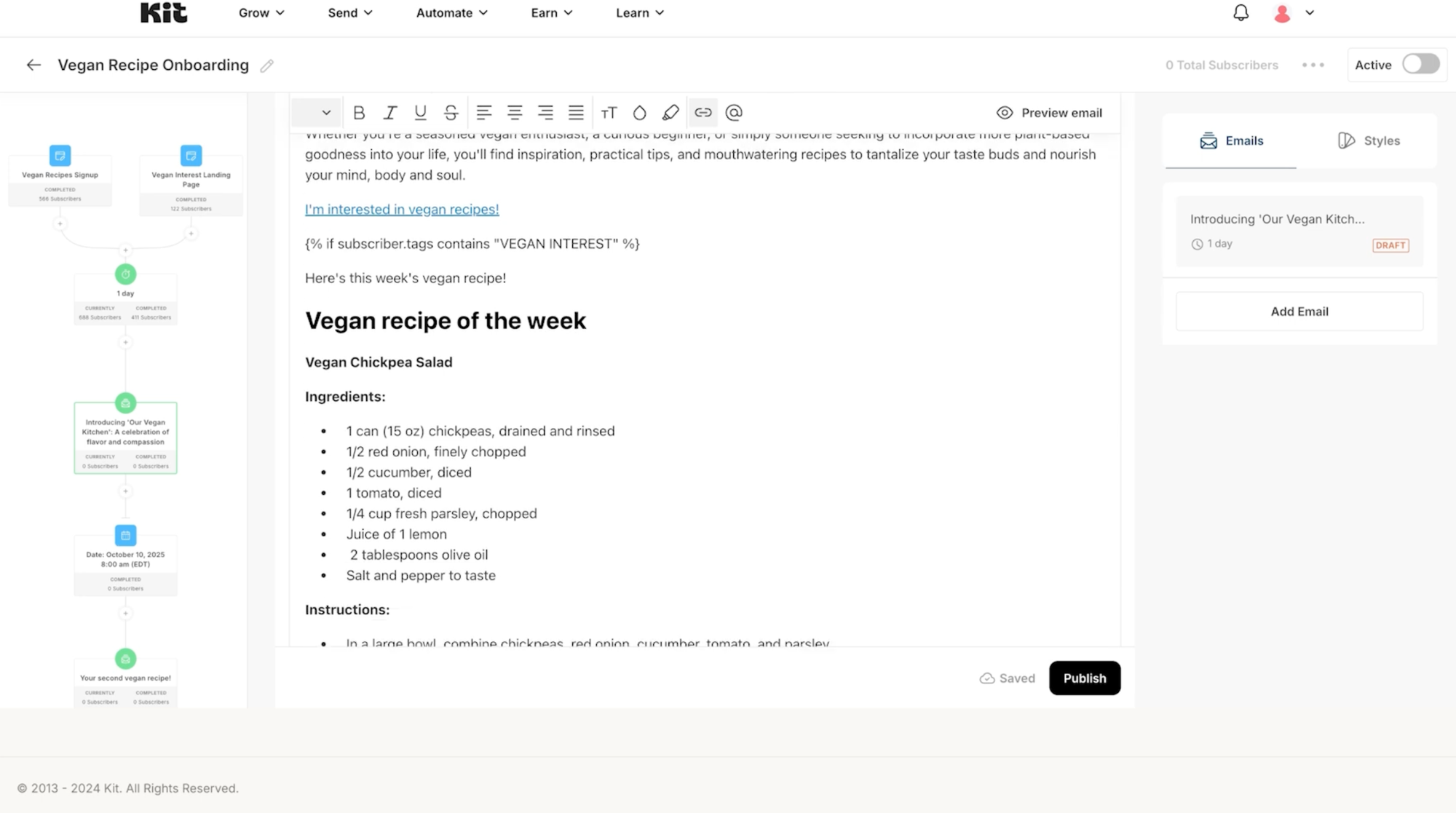The height and width of the screenshot is (813, 1456).
Task: Select the Italic formatting icon
Action: pyautogui.click(x=390, y=112)
